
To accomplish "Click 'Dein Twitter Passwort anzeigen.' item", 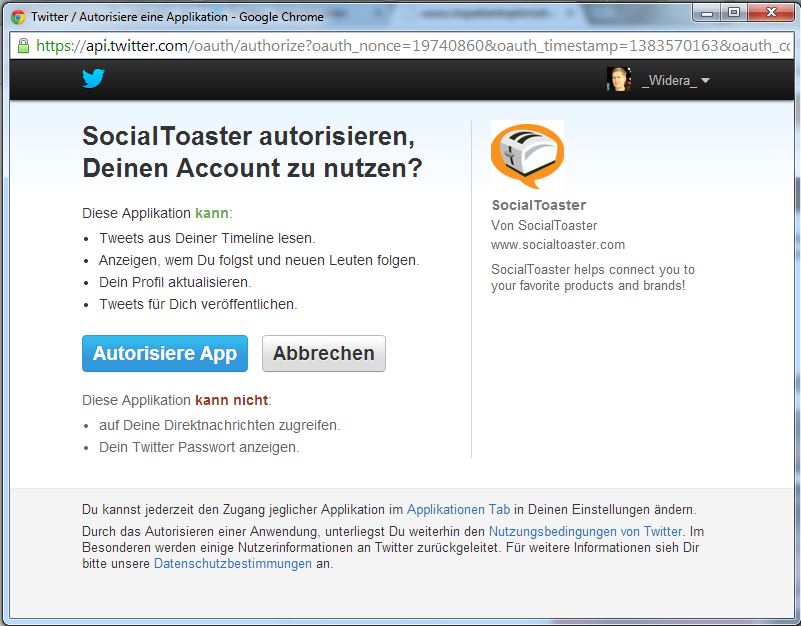I will [199, 447].
